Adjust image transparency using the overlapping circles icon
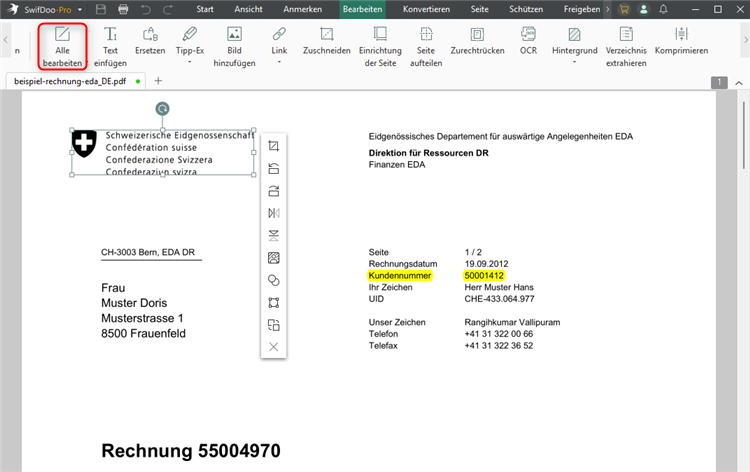 tap(274, 280)
